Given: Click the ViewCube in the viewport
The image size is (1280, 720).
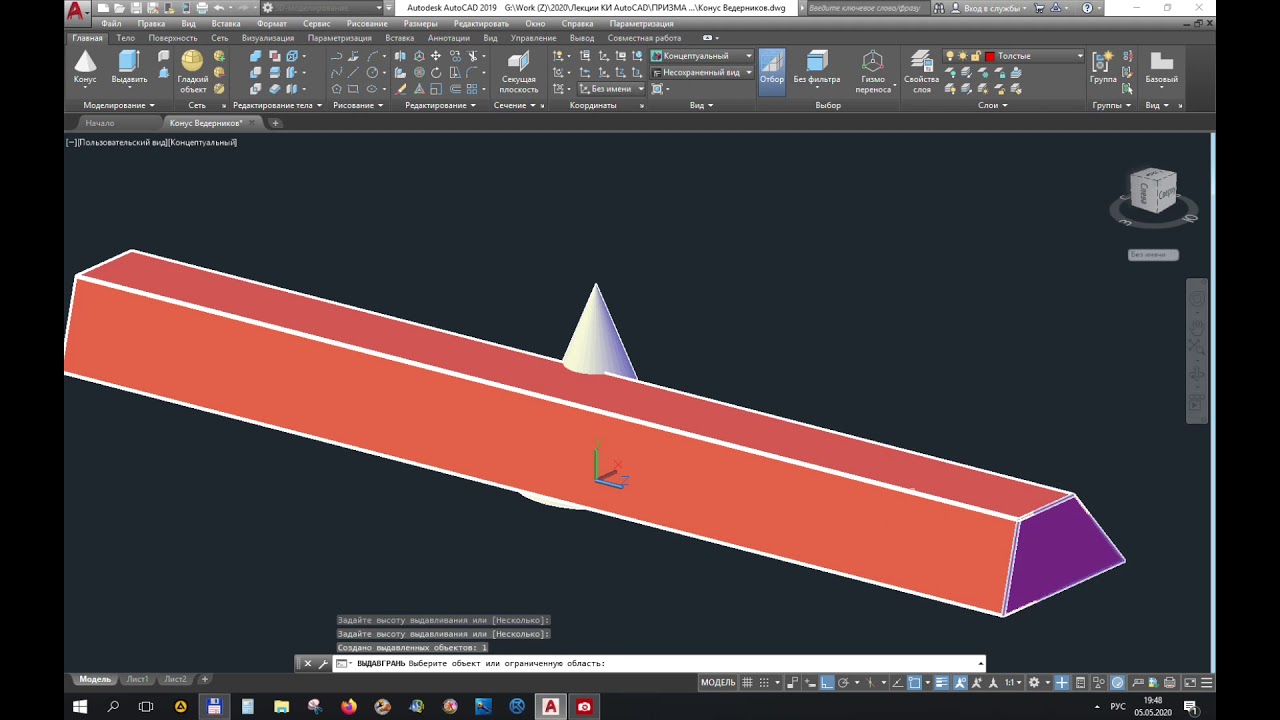Looking at the screenshot, I should [x=1153, y=192].
